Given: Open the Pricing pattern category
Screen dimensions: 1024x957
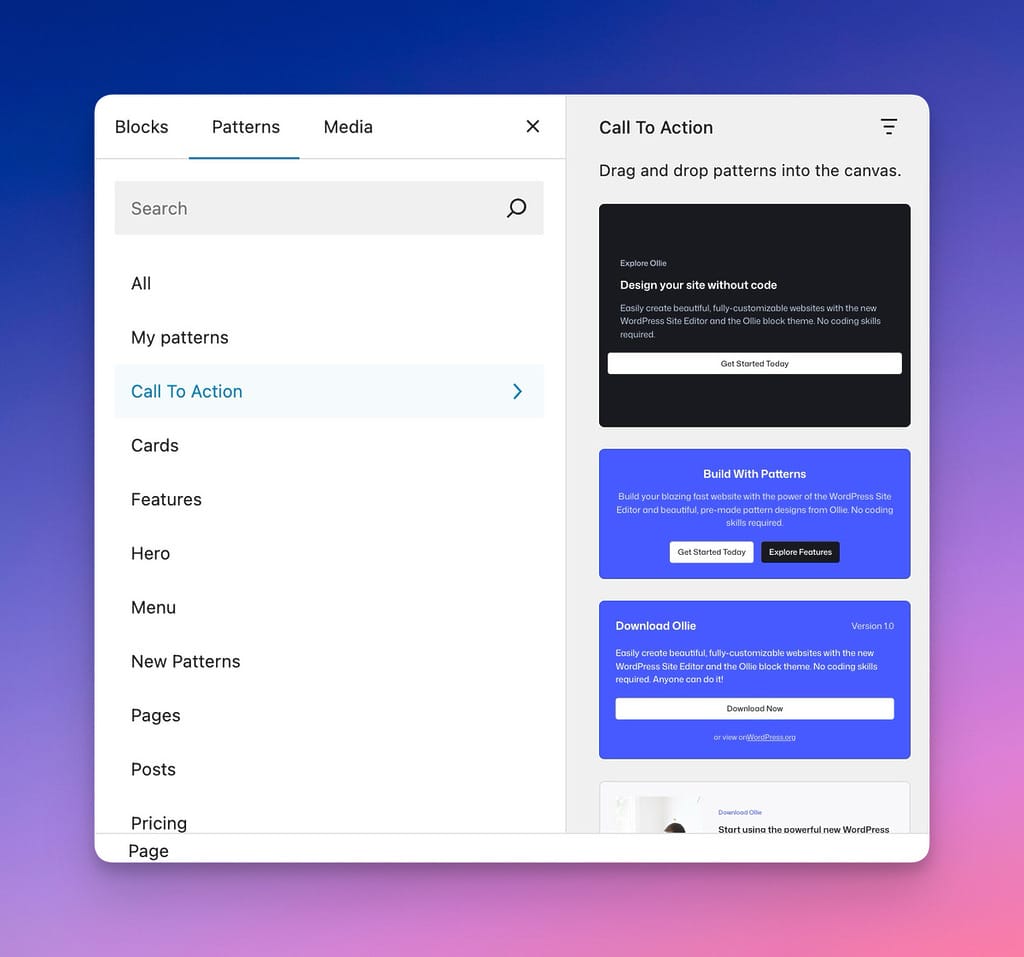Looking at the screenshot, I should click(158, 822).
